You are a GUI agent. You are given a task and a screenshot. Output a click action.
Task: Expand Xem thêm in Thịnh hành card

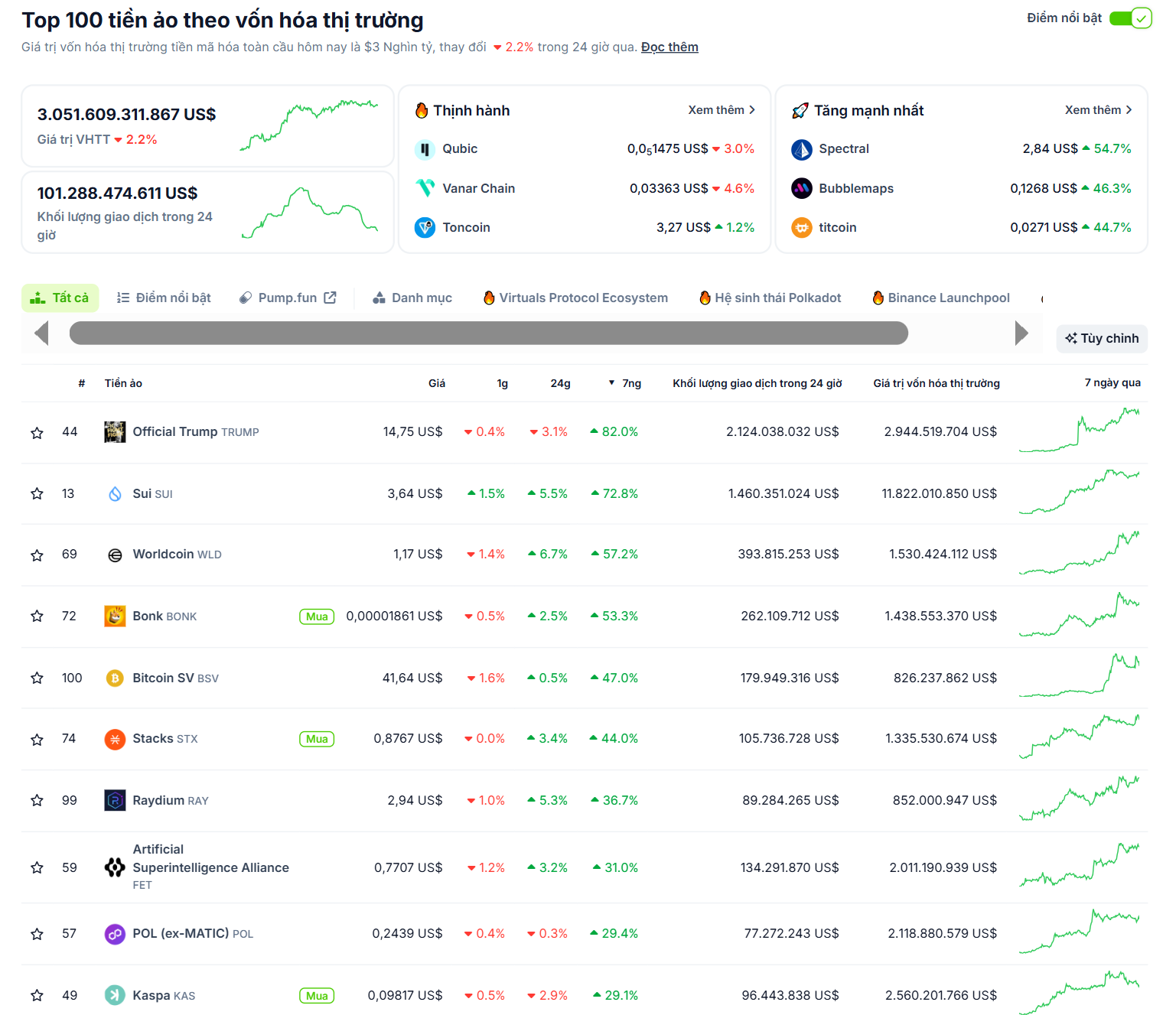[722, 110]
